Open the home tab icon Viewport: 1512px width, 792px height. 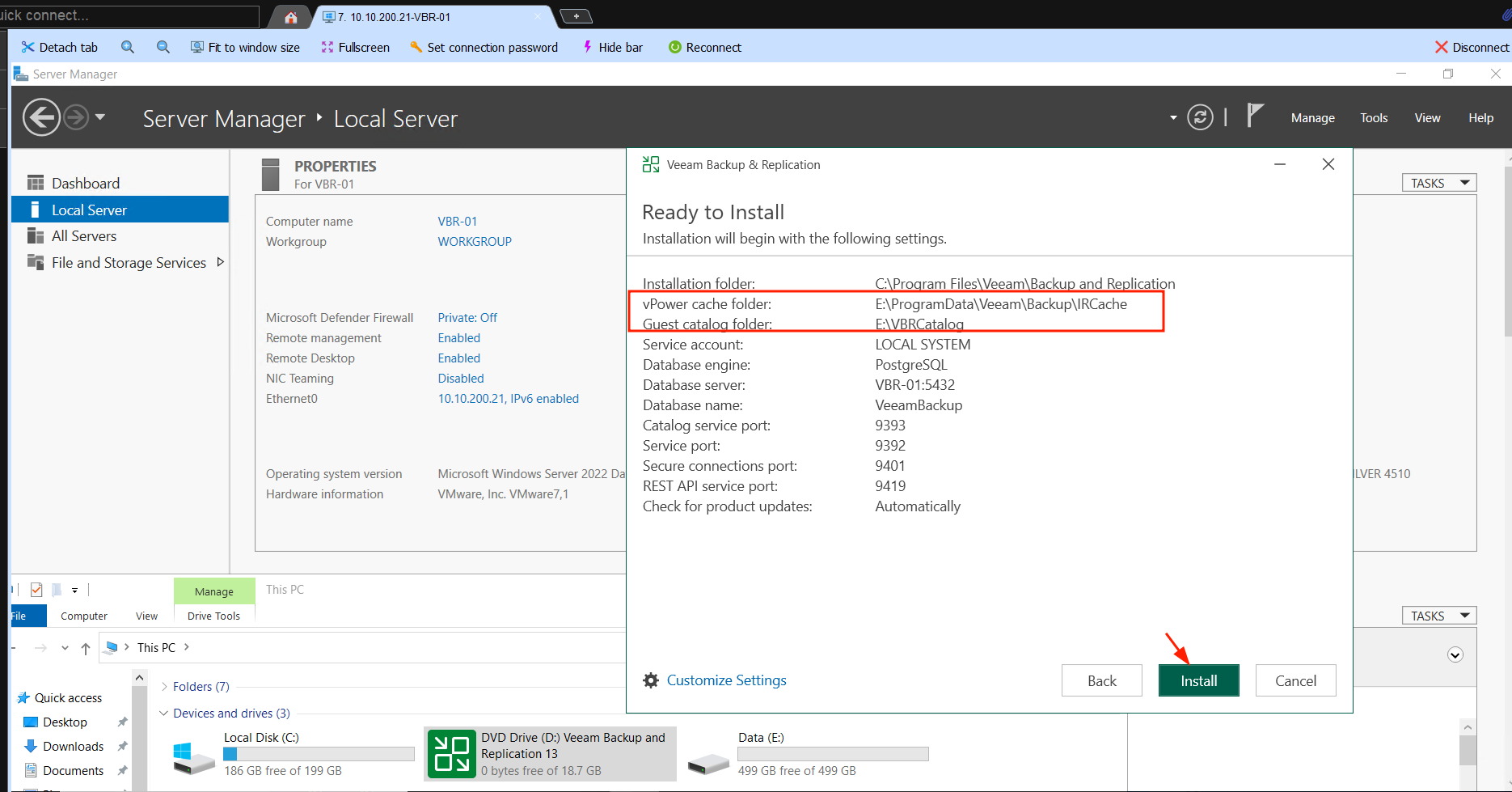click(x=291, y=17)
